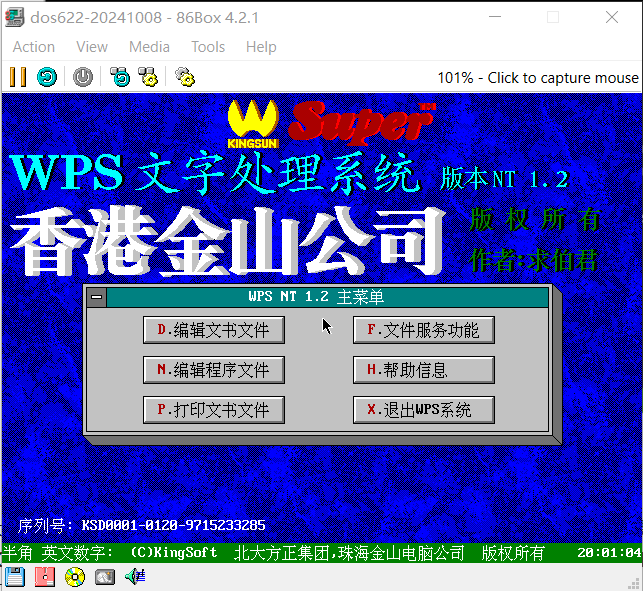Screen dimensions: 643x591
Task: Click the CD-ROM drive status icon
Action: [x=75, y=577]
